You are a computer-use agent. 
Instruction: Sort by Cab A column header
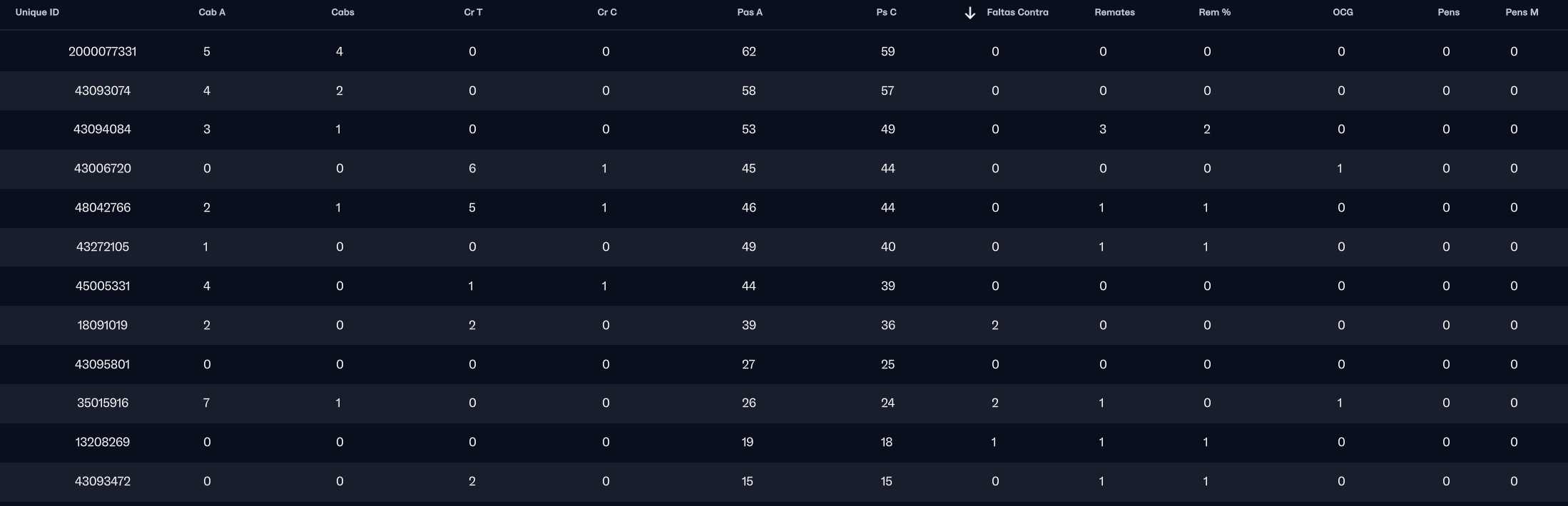[212, 12]
